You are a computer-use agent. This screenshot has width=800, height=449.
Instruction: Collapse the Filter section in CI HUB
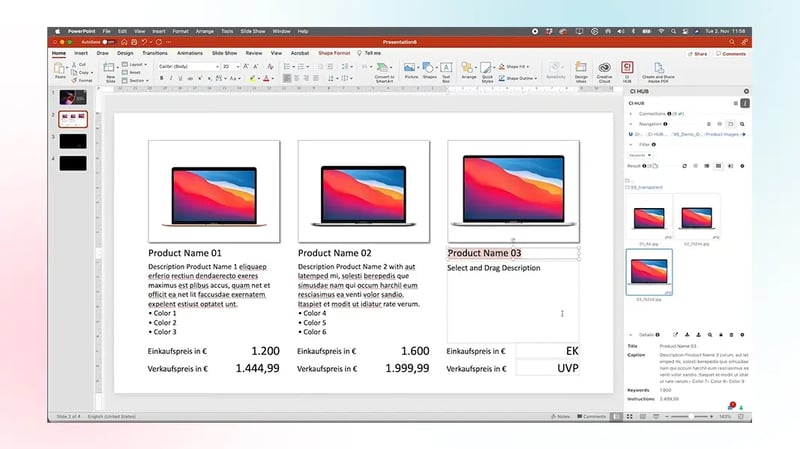[631, 144]
